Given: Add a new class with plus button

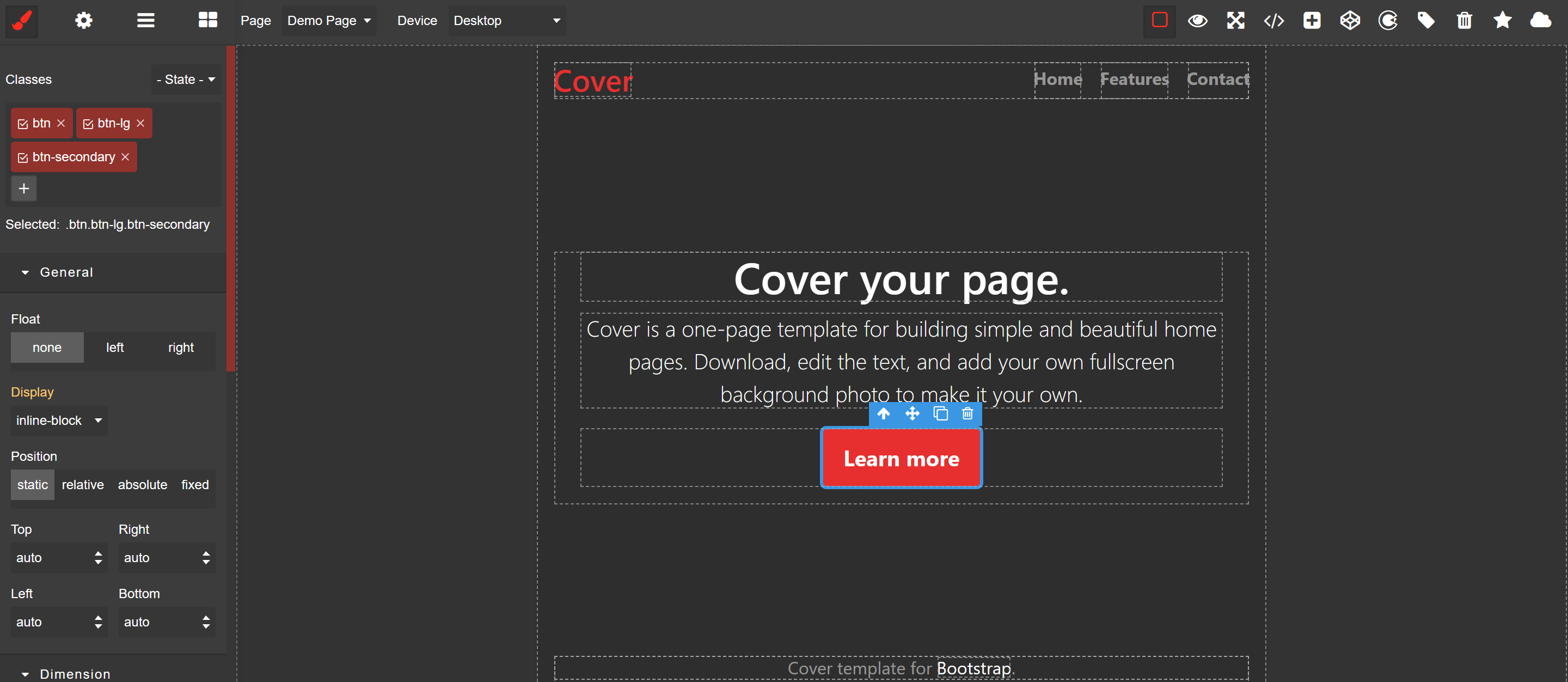Looking at the screenshot, I should [24, 189].
